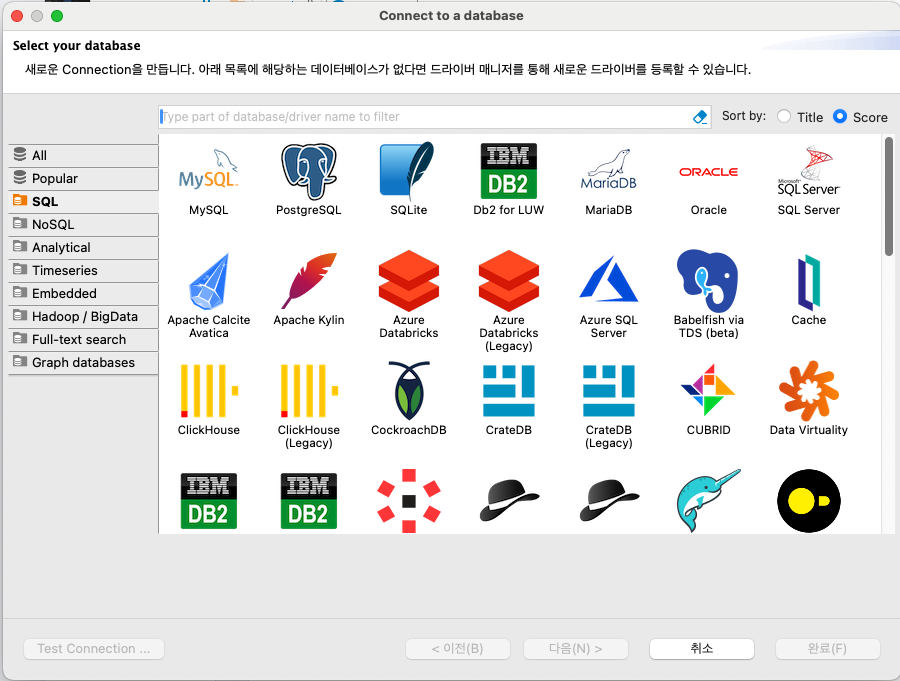The height and width of the screenshot is (681, 900).
Task: Select the Cache database icon
Action: [x=809, y=282]
